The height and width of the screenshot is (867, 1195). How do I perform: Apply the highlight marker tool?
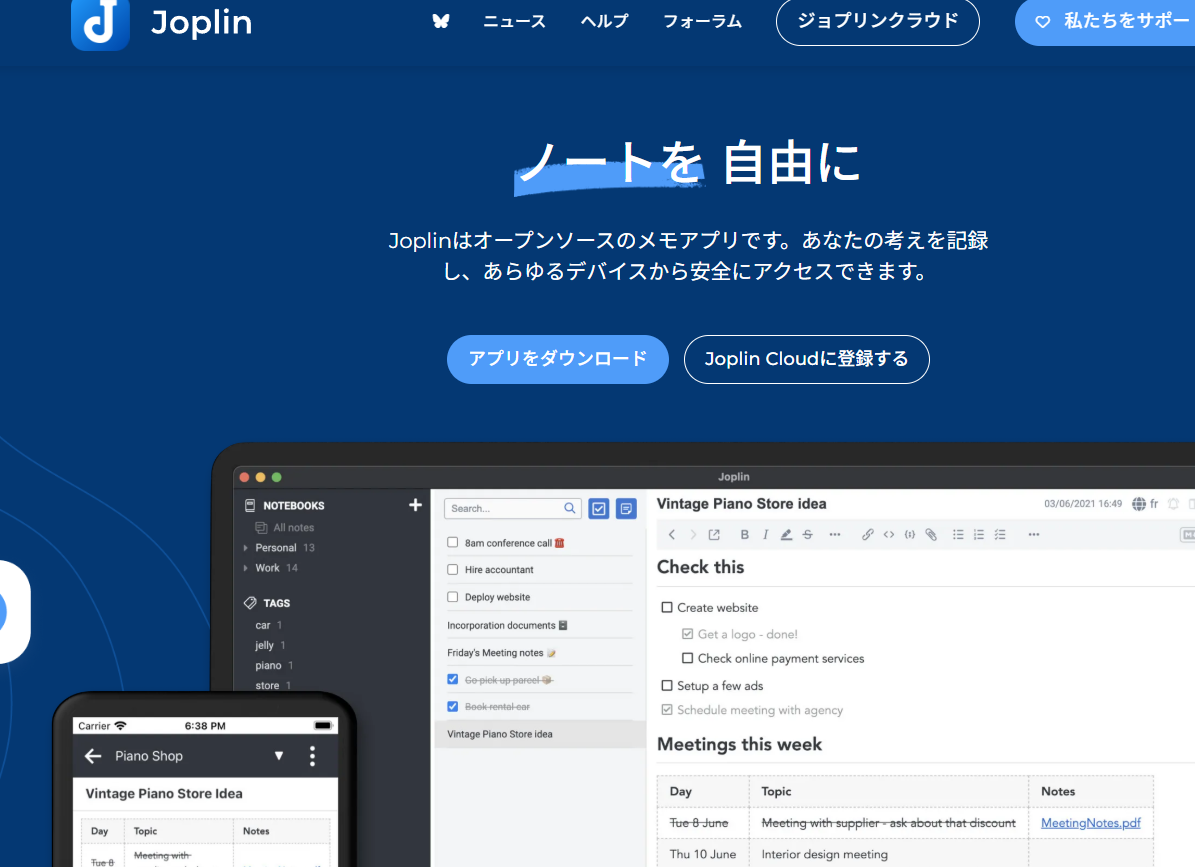(x=787, y=535)
